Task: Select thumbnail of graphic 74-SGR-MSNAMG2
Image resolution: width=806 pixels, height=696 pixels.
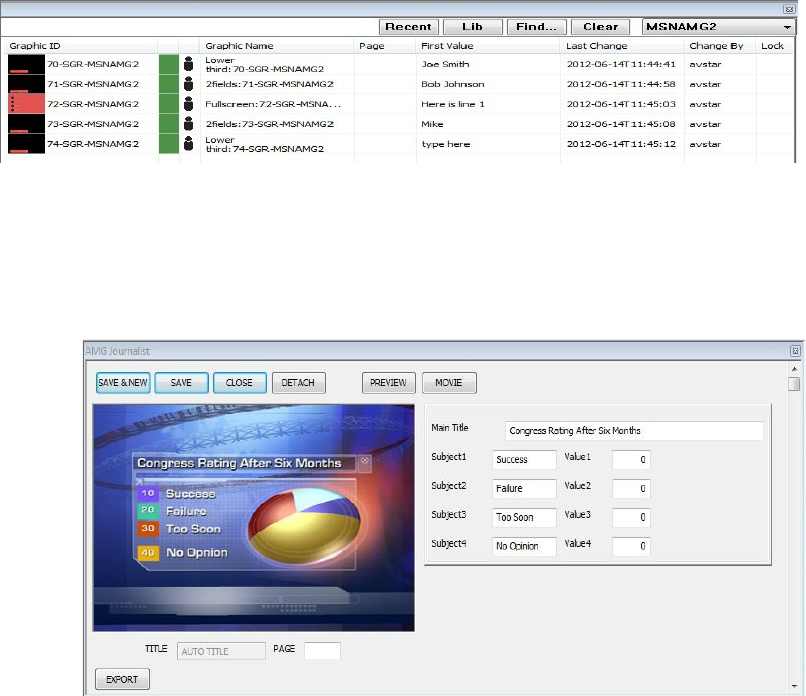Action: pyautogui.click(x=26, y=144)
